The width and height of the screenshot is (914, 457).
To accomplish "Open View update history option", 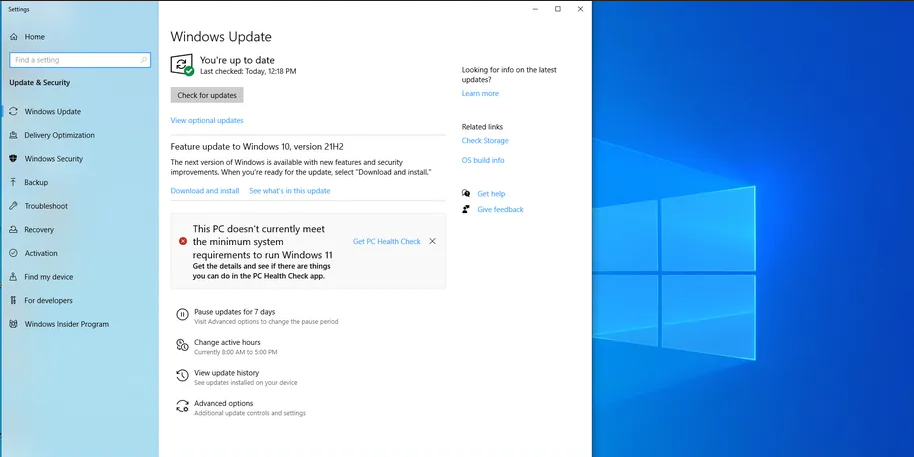I will click(227, 372).
